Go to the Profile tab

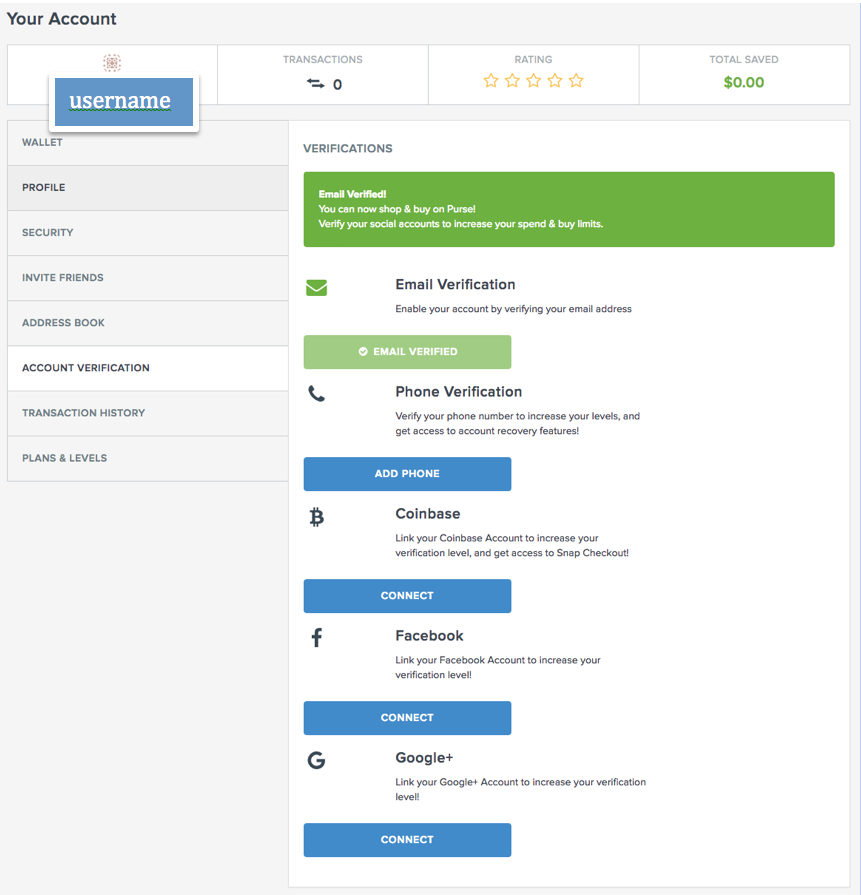[147, 188]
